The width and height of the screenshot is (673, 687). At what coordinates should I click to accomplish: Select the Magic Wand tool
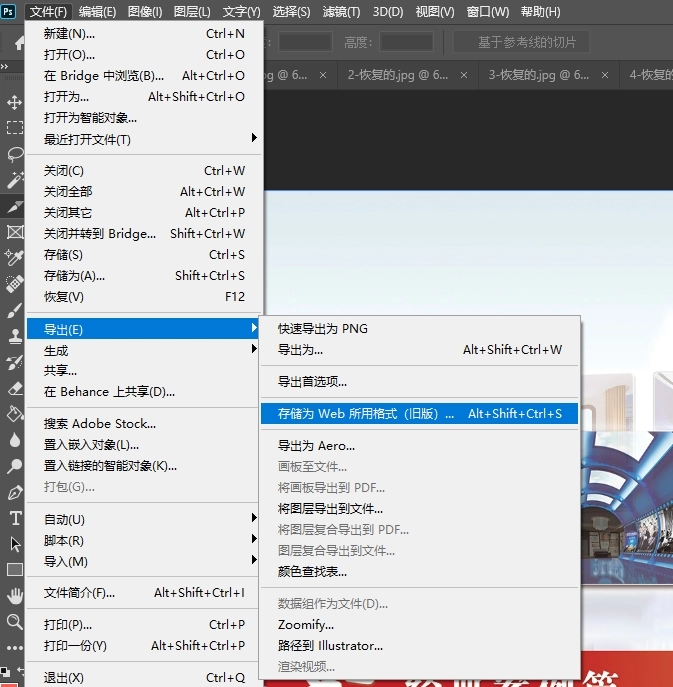[x=14, y=180]
